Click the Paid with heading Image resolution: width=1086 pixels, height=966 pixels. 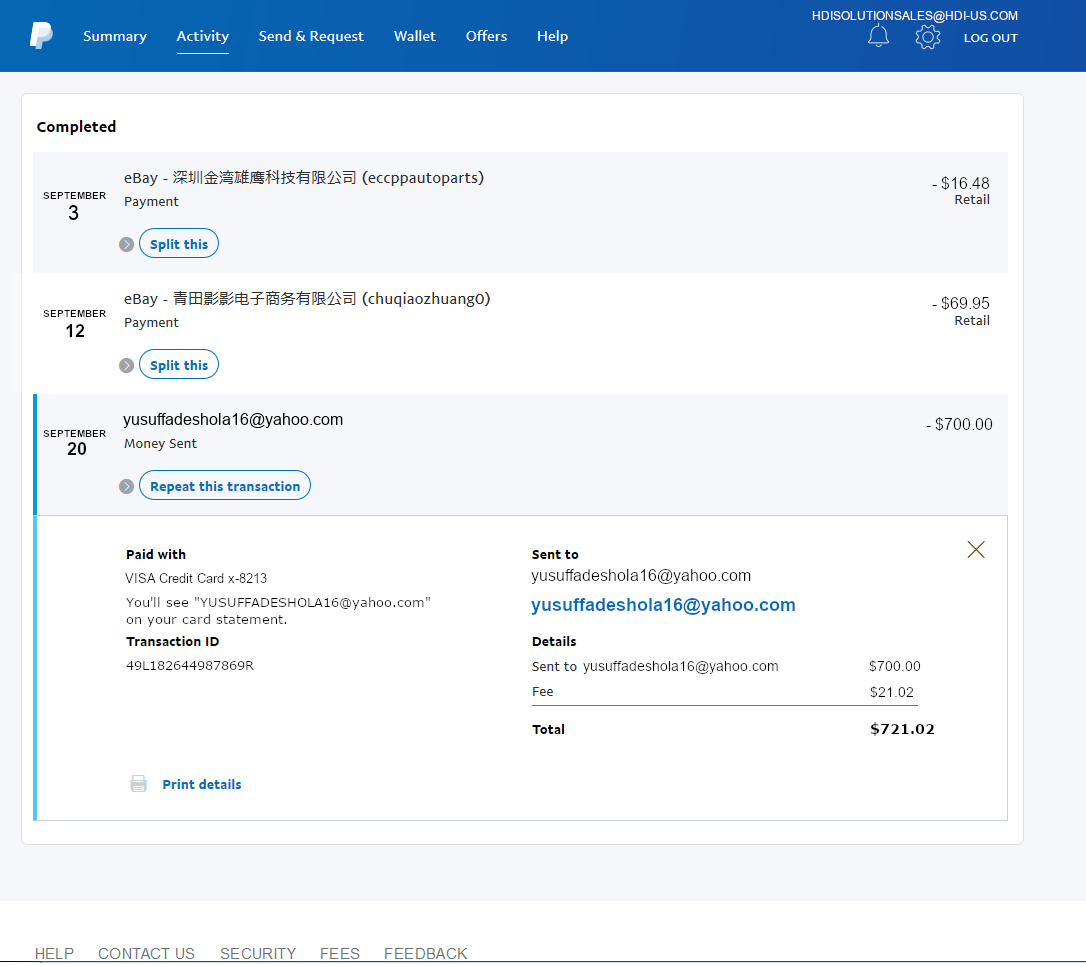(156, 555)
